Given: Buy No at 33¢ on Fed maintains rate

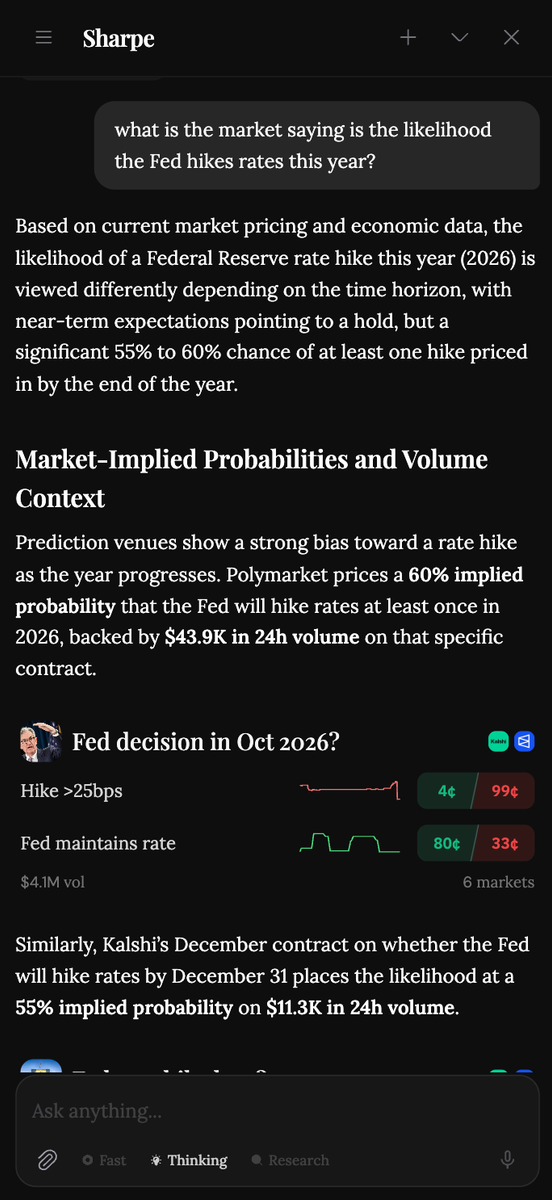Looking at the screenshot, I should click(505, 843).
